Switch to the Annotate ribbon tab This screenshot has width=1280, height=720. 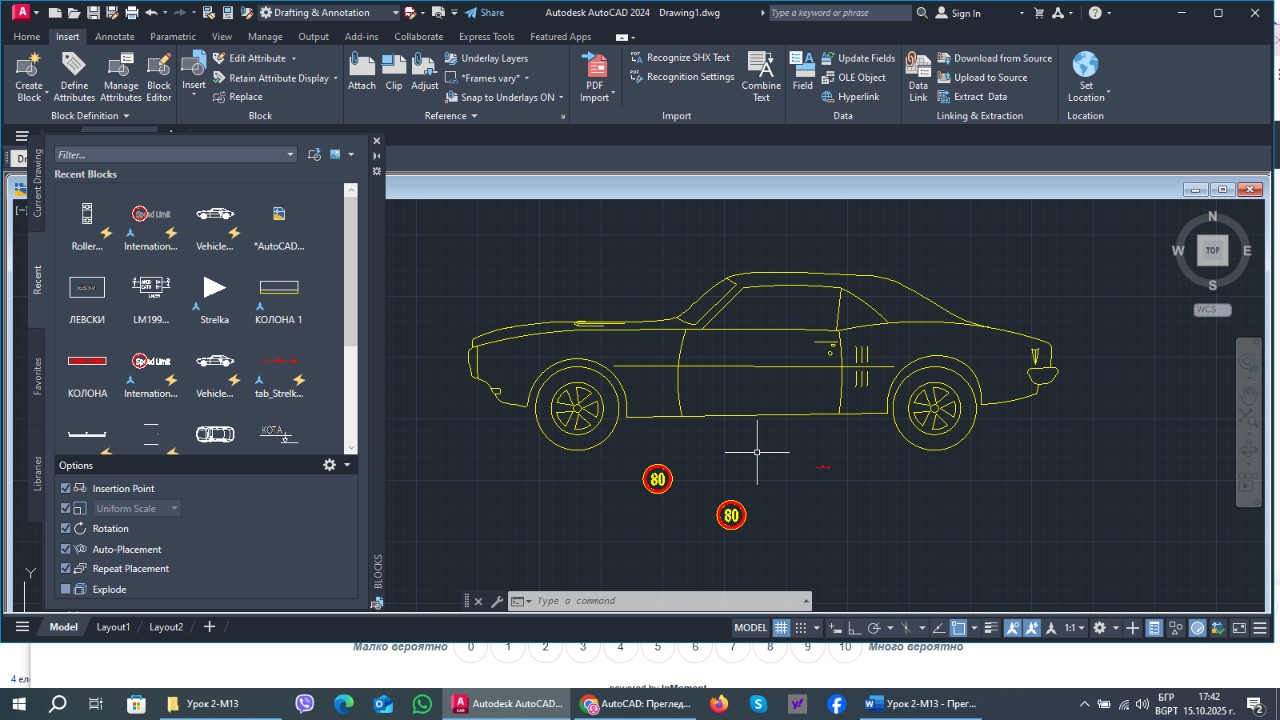[x=115, y=37]
